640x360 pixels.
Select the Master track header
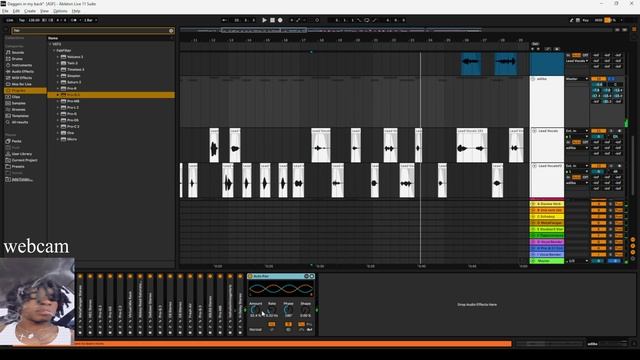547,261
